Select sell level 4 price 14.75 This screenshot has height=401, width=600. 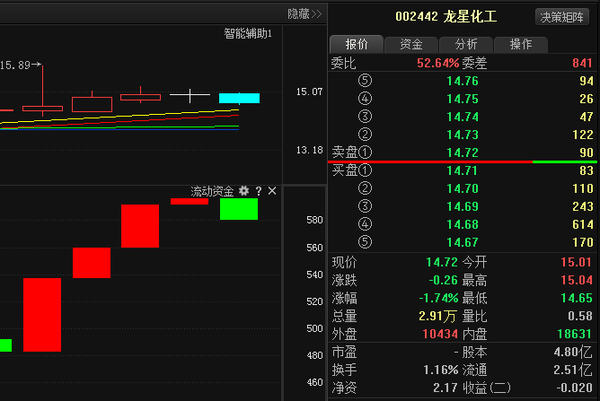click(x=463, y=99)
